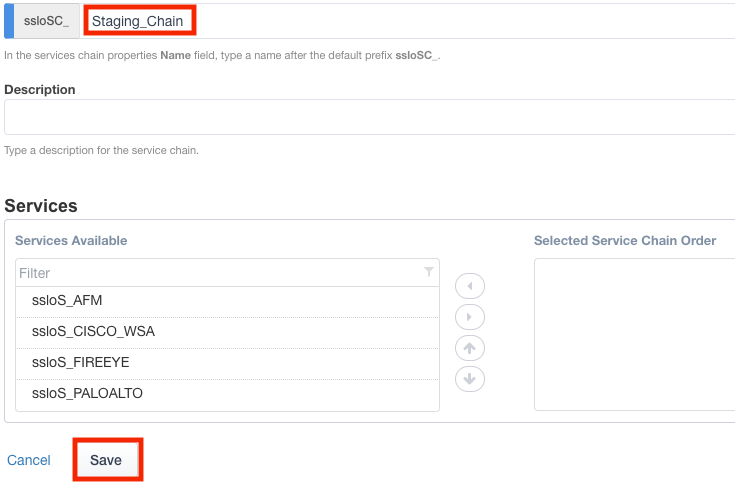Click the move-down arrow for chain order
Viewport: 735px width, 486px height.
(470, 379)
